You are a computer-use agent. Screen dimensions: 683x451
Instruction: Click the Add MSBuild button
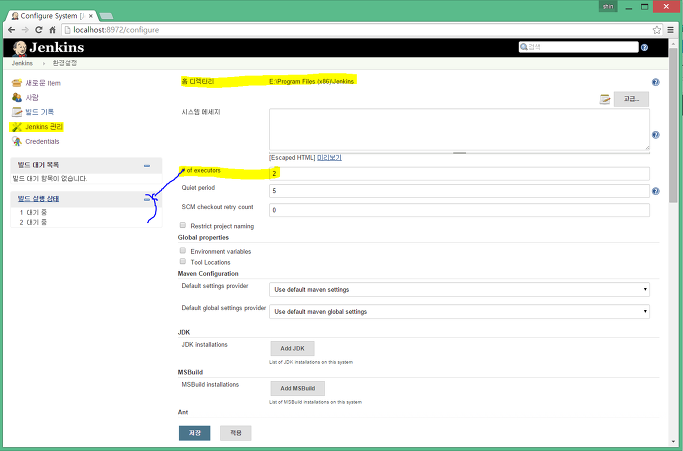coord(298,388)
